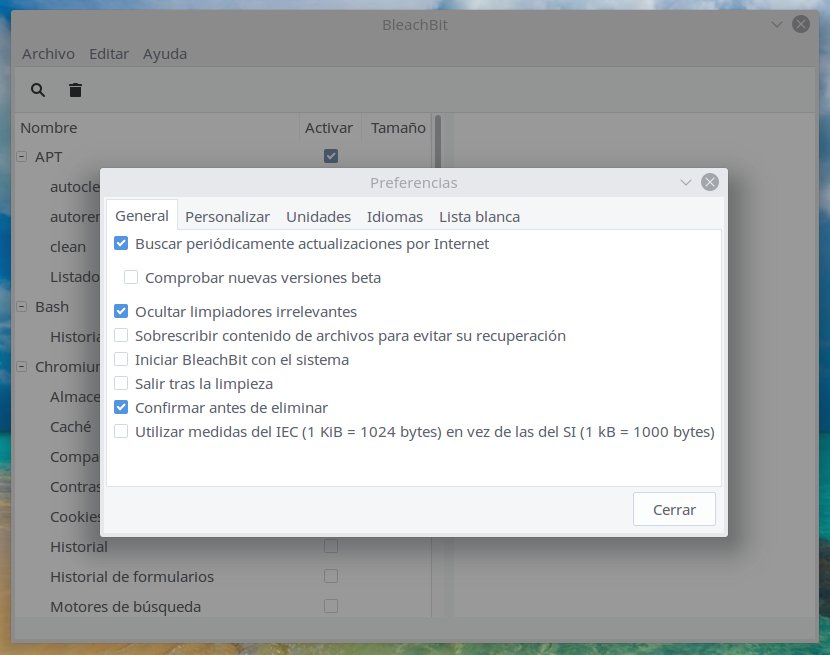Screen dimensions: 830x655
Task: Switch to the Personalizar tab
Action: (227, 216)
